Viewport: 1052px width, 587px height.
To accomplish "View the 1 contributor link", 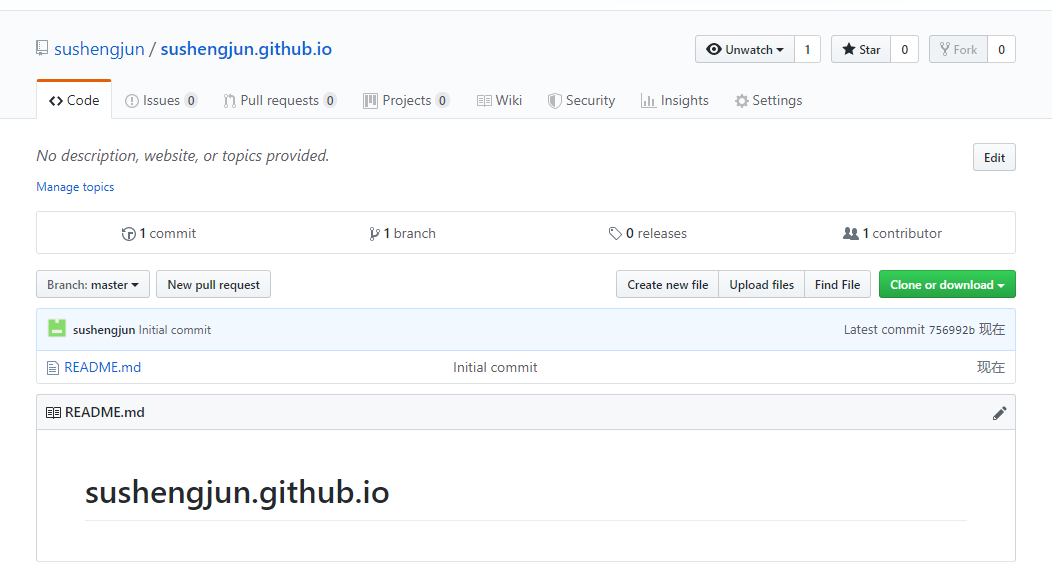I will tap(893, 233).
